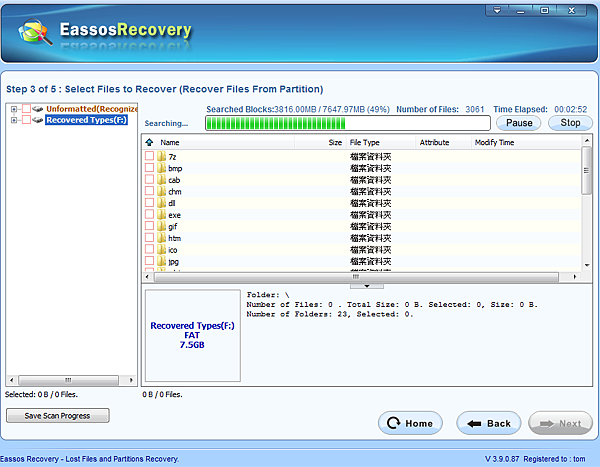600x467 pixels.
Task: Select the cab folder icon
Action: 162,180
